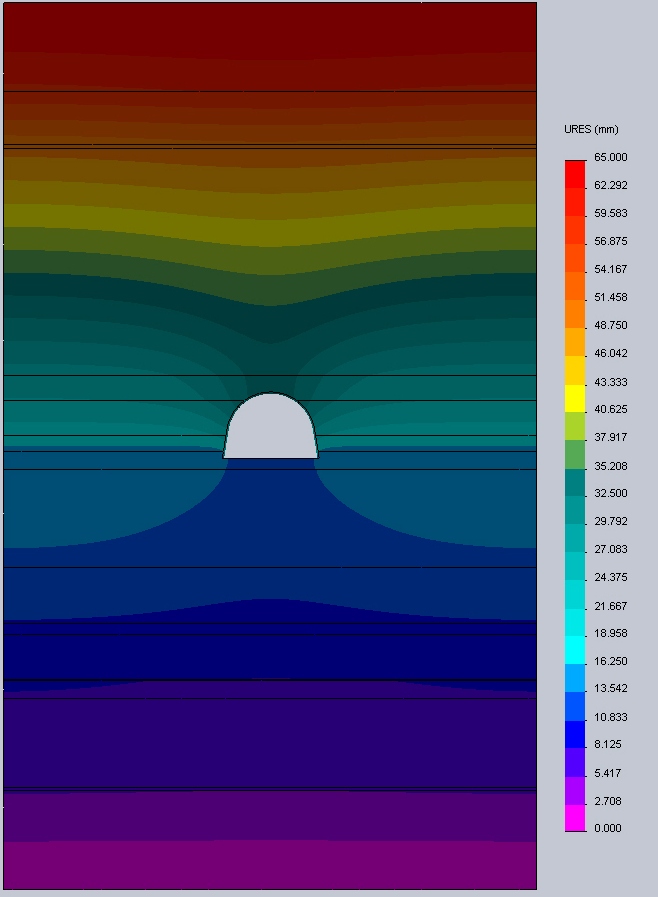Select the 21.667 legend value
The image size is (658, 897).
(x=611, y=606)
